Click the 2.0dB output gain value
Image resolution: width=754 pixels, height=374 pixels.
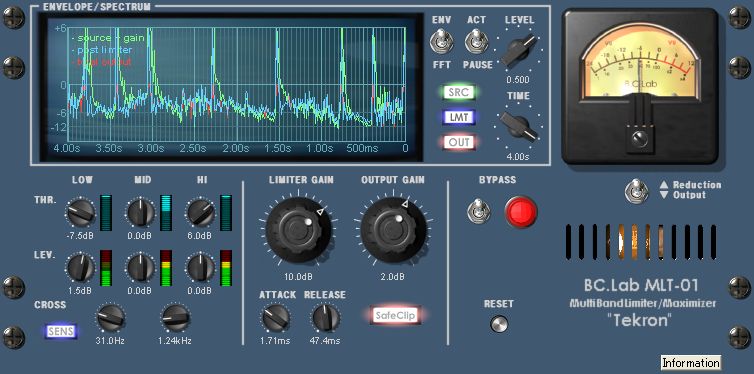click(x=392, y=277)
